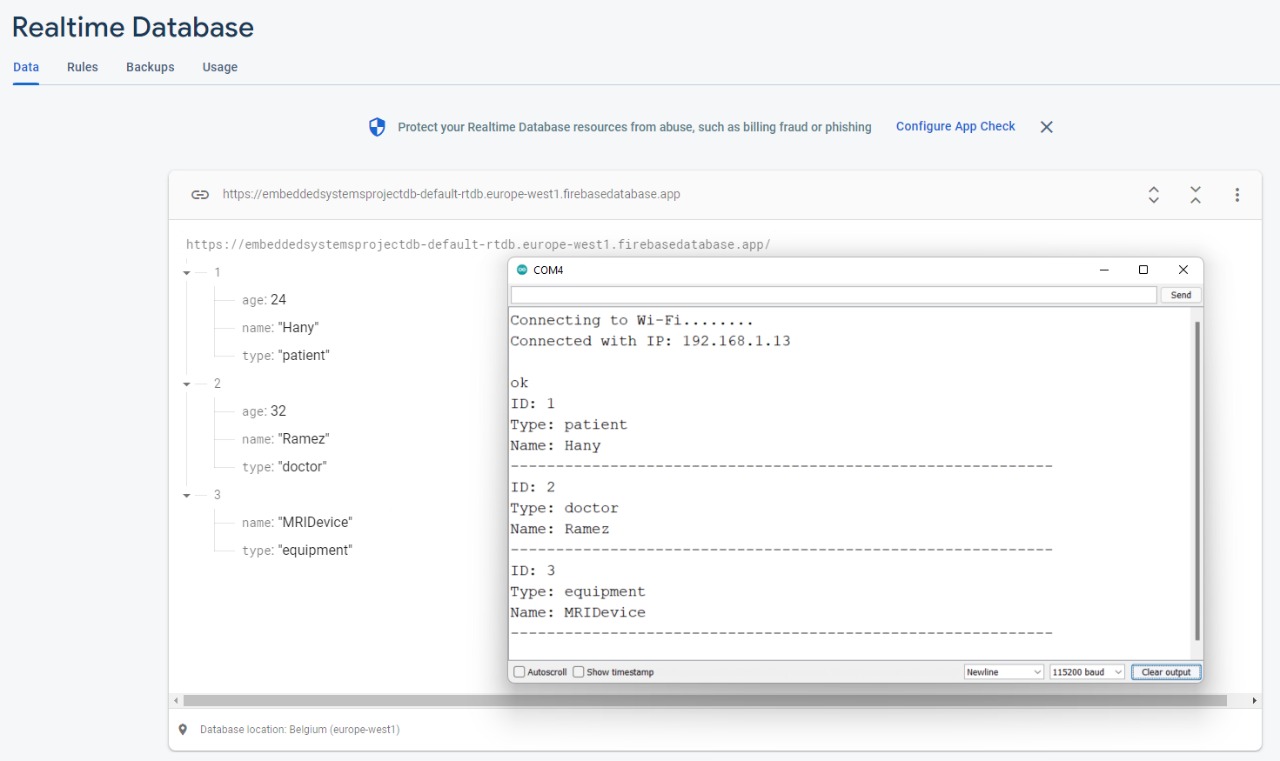Collapse database node 3
The image size is (1280, 761).
pyautogui.click(x=186, y=495)
